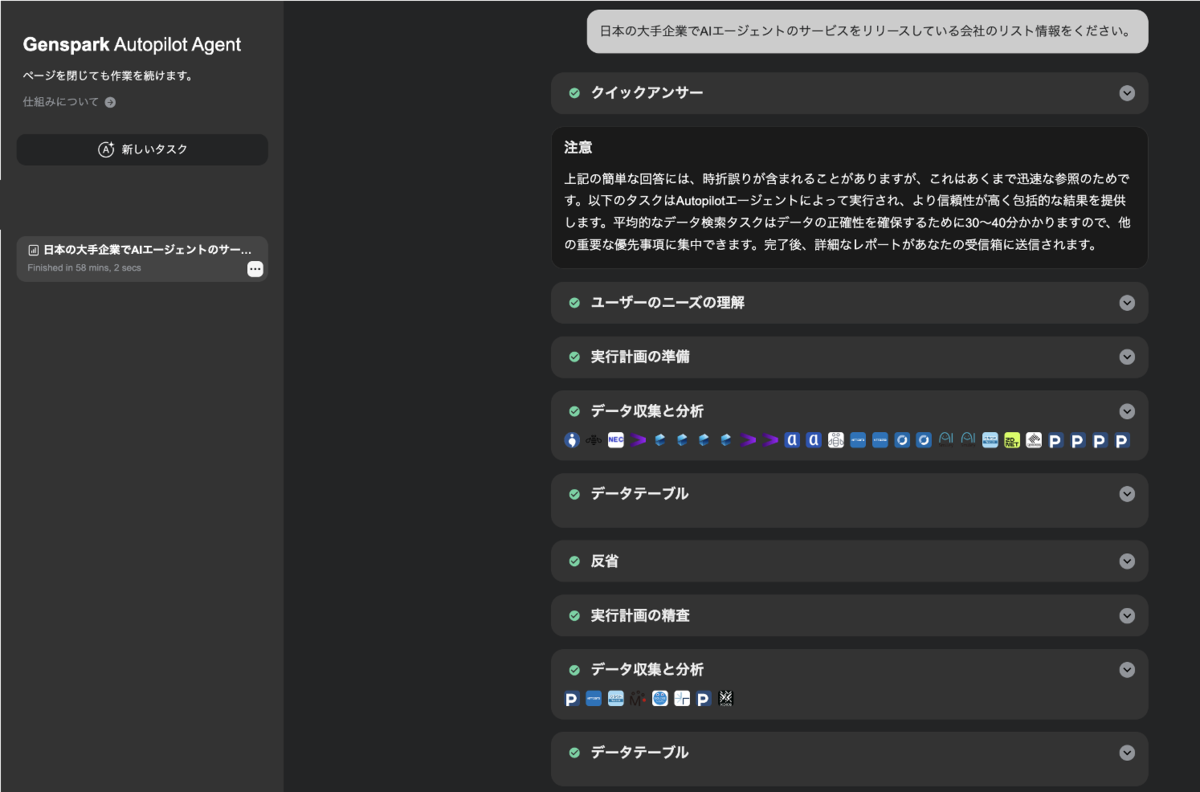Expand the データ収集と分析 section containing the NEC icon
1200x792 pixels.
(1127, 411)
